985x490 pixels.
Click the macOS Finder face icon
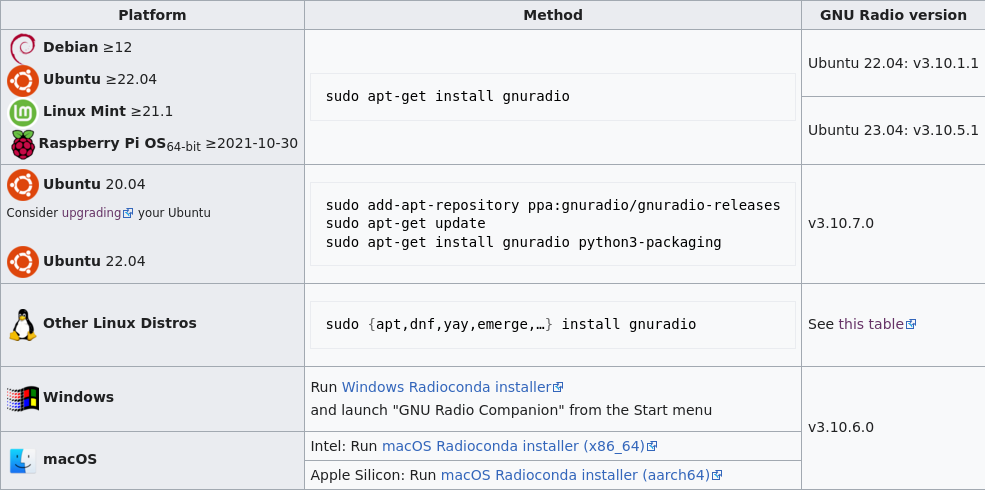(23, 460)
